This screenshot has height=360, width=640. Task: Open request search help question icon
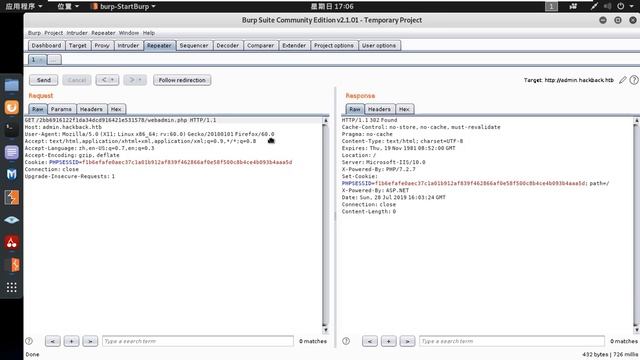tap(29, 341)
